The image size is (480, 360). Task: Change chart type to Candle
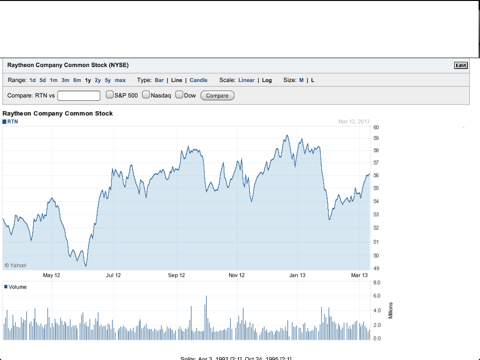click(199, 80)
